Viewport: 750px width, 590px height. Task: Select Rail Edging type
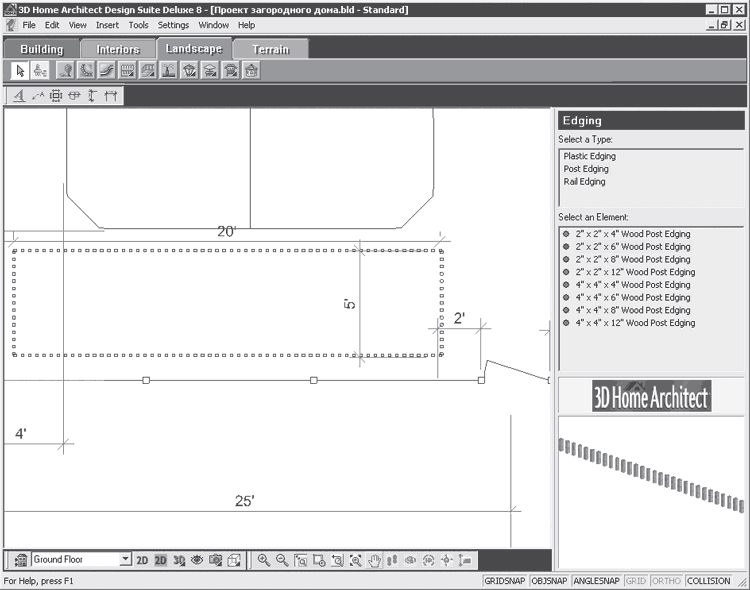pyautogui.click(x=584, y=182)
